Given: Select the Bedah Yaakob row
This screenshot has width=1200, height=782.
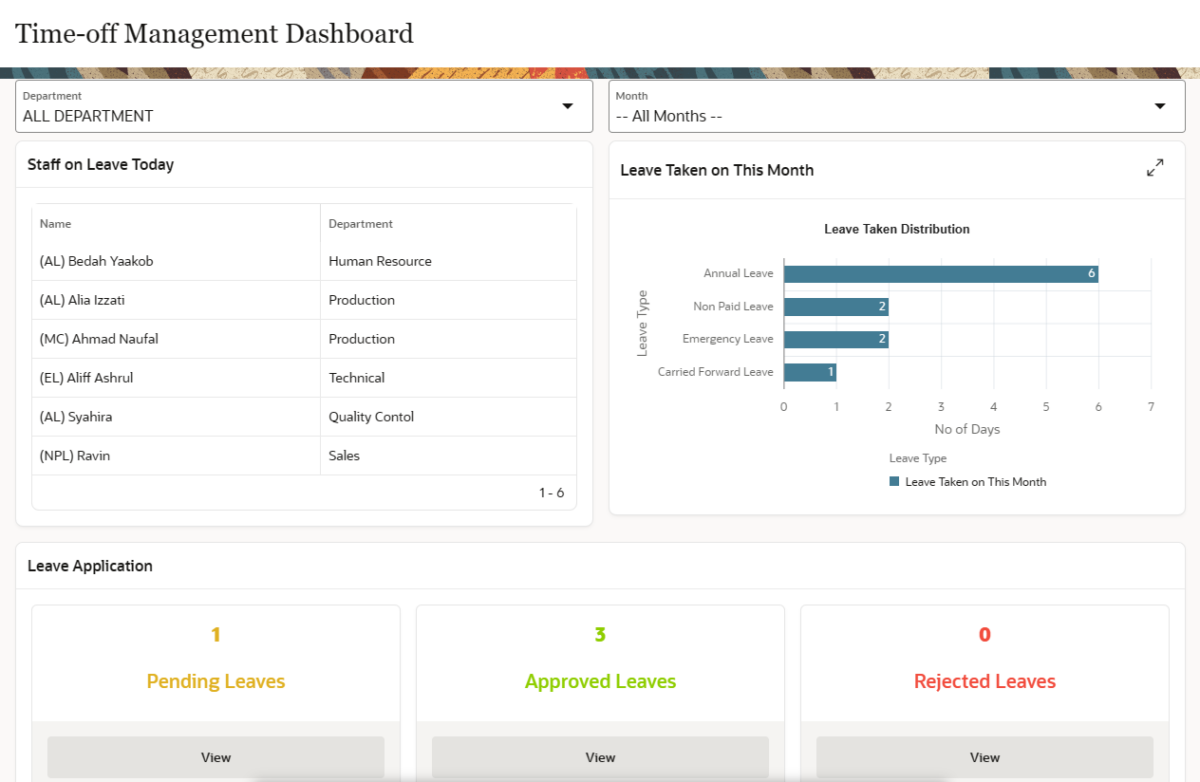Looking at the screenshot, I should (97, 261).
